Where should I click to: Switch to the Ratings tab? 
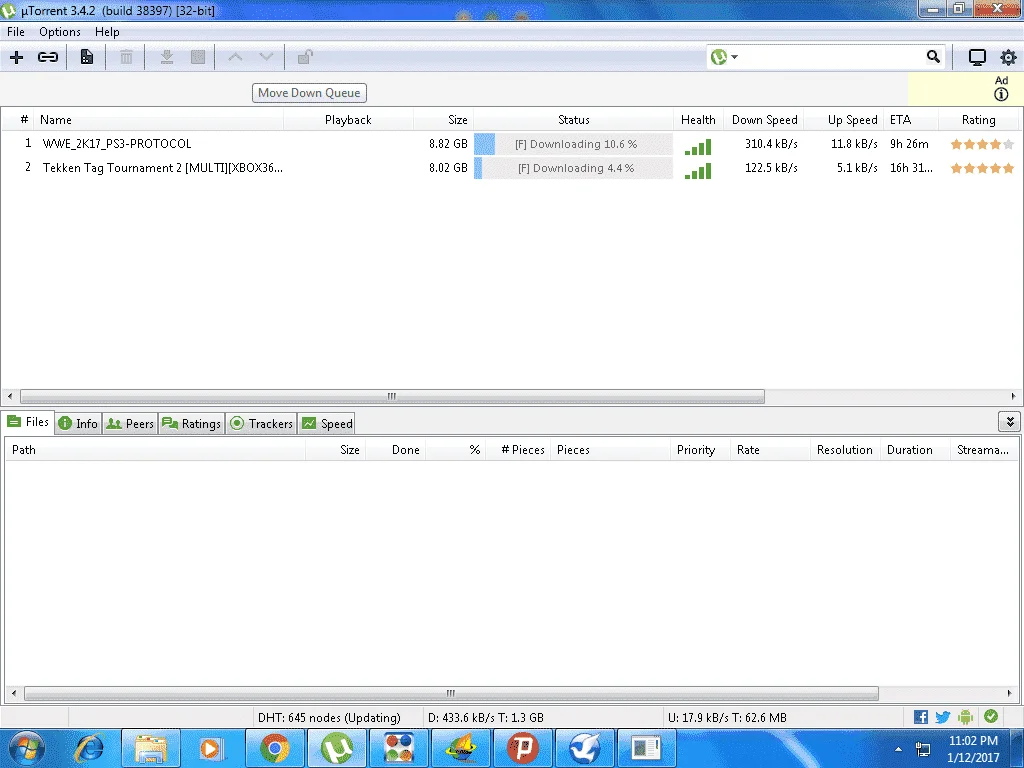click(x=191, y=424)
